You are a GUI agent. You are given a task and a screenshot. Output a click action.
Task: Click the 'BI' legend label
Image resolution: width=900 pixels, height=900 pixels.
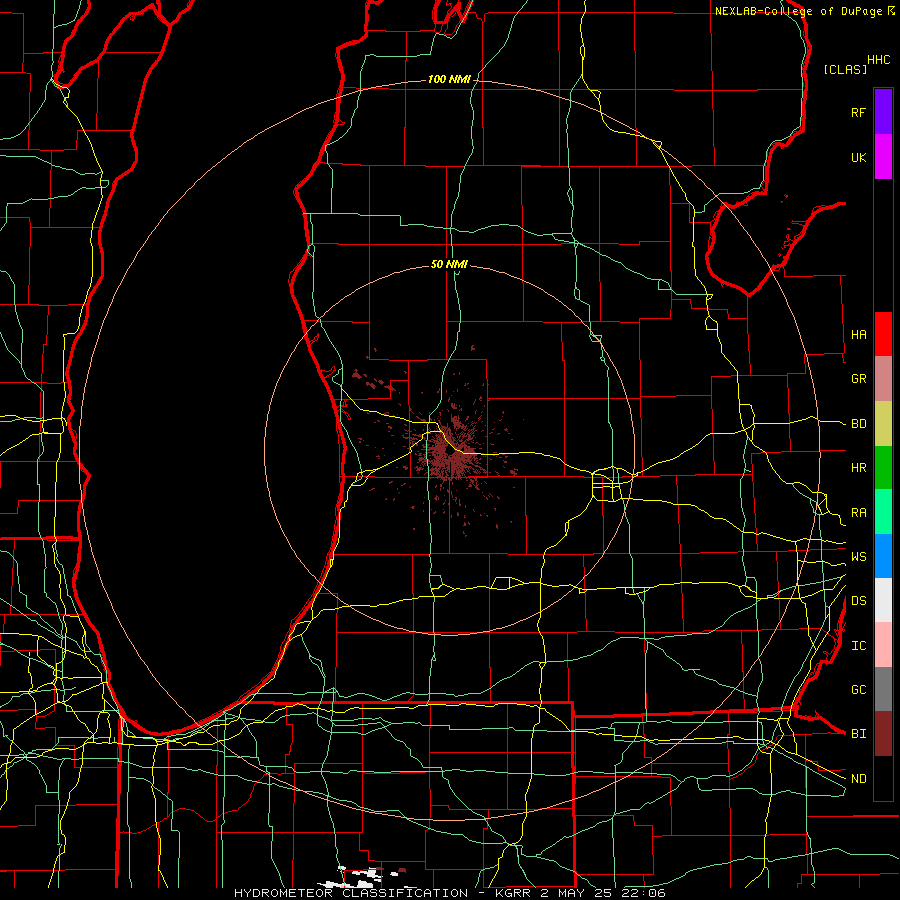coord(858,734)
